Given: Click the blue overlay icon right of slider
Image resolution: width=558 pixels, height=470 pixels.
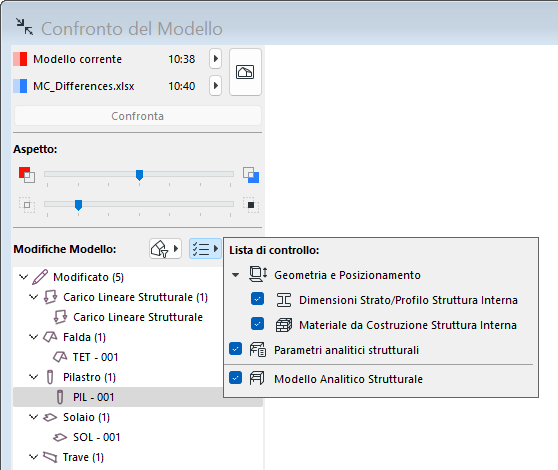Looking at the screenshot, I should click(x=251, y=175).
